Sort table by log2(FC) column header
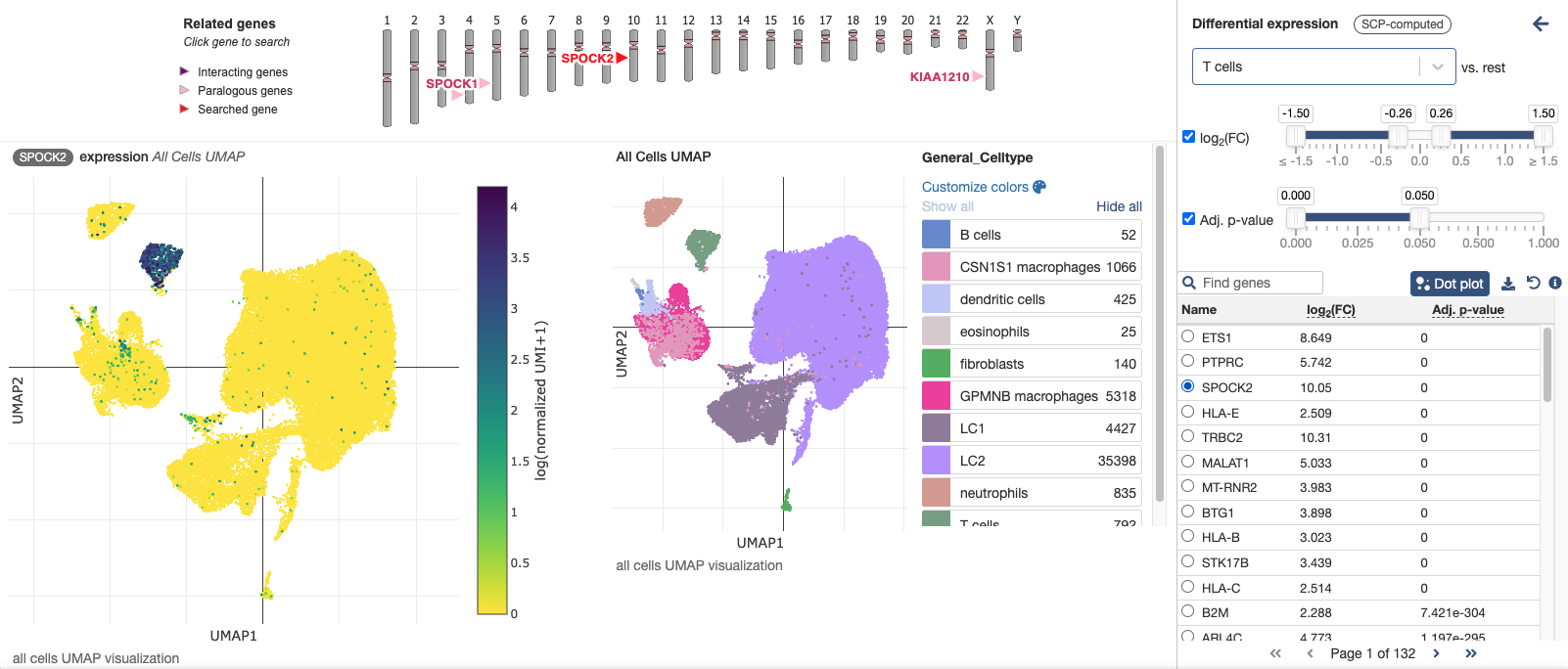 [1330, 310]
